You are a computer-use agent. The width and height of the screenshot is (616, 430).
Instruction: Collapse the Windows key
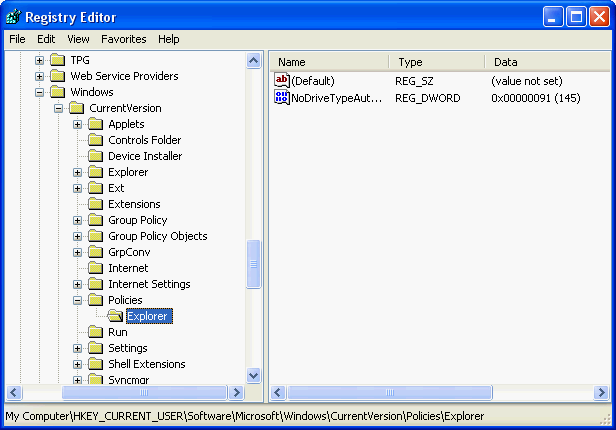39,92
